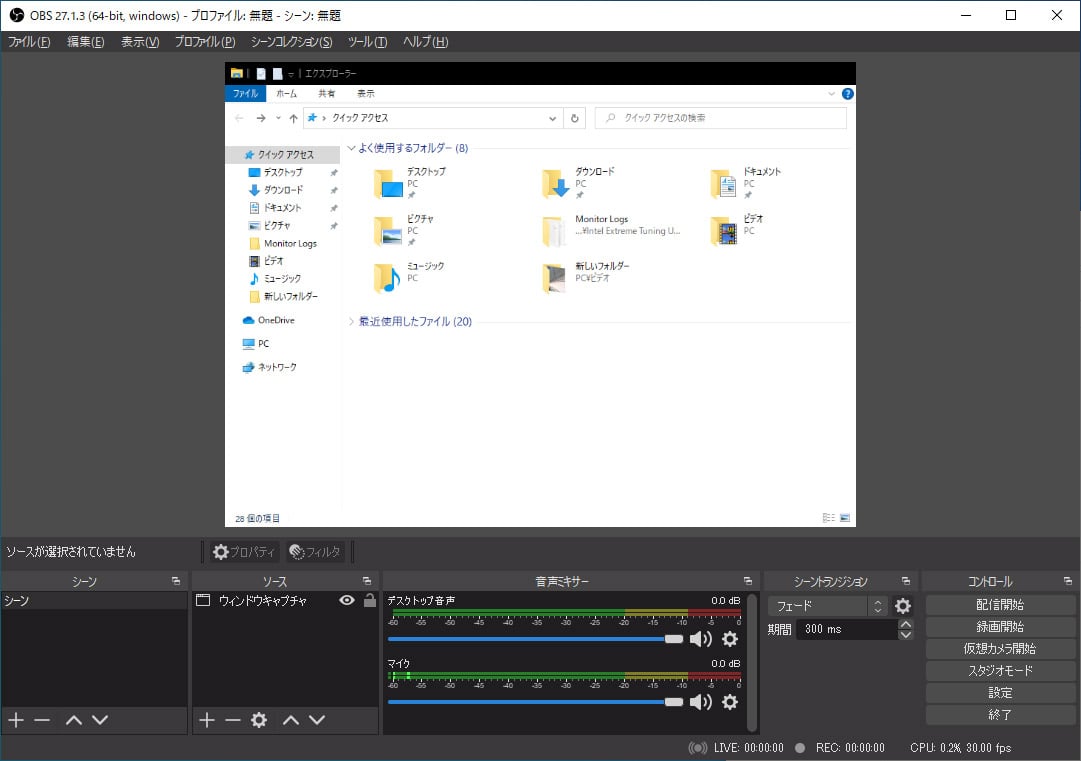Move source up in Sources panel

tap(291, 720)
